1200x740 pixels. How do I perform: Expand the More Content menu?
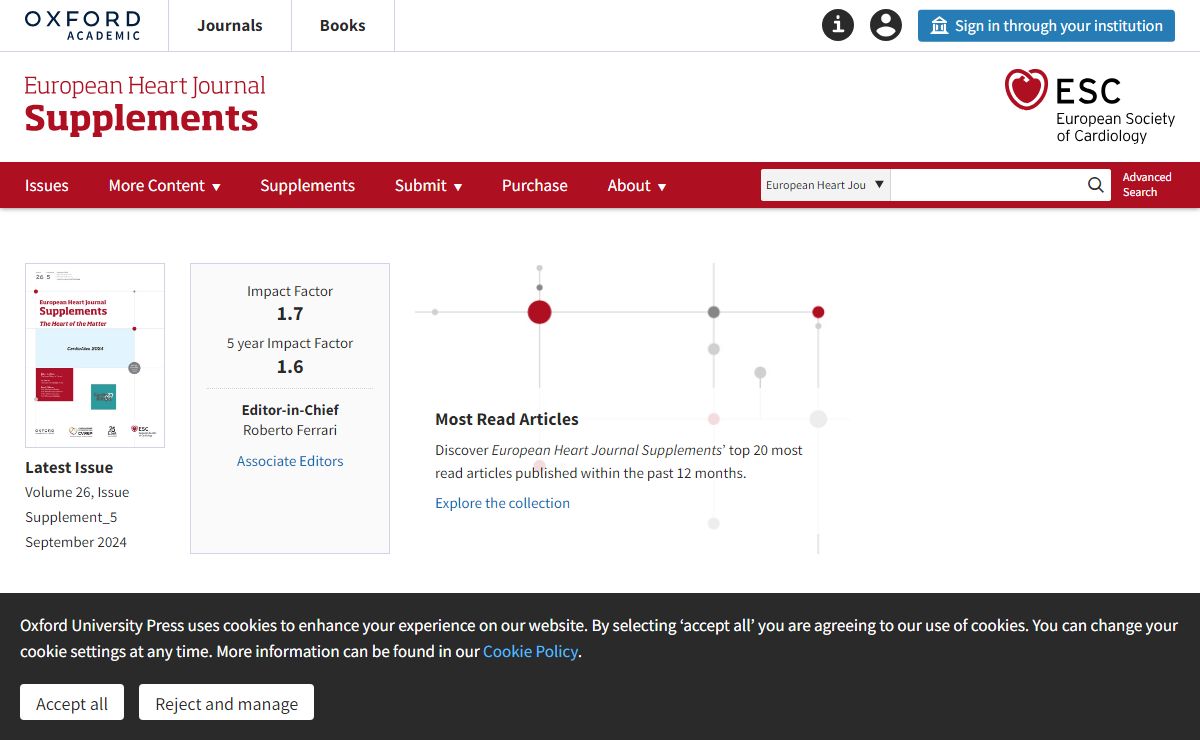(165, 185)
